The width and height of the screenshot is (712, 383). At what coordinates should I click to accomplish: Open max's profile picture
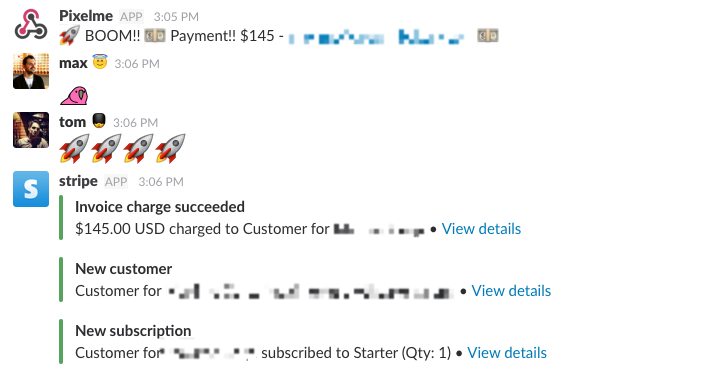coord(31,71)
